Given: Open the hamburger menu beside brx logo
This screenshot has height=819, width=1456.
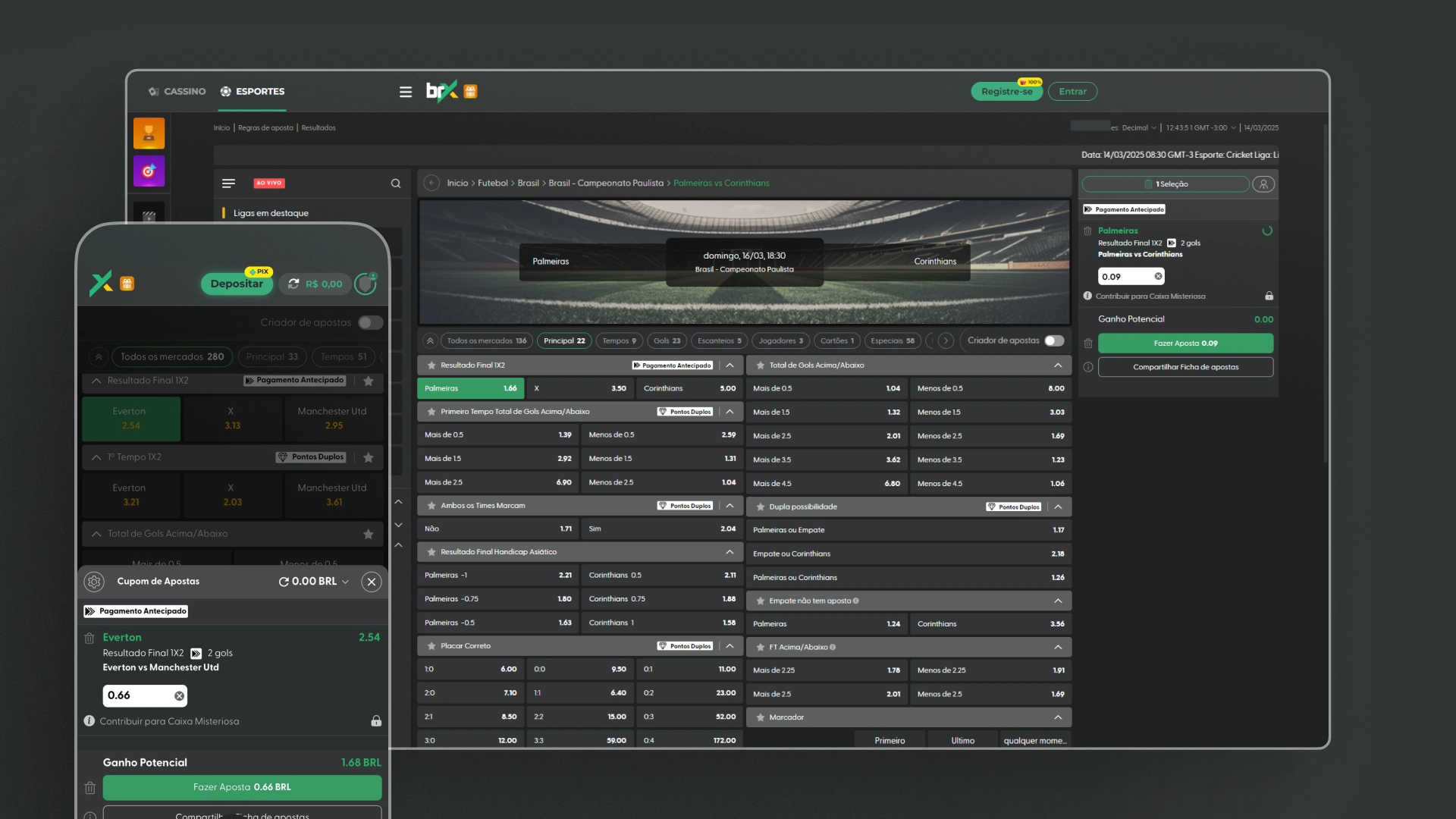Looking at the screenshot, I should pyautogui.click(x=406, y=92).
